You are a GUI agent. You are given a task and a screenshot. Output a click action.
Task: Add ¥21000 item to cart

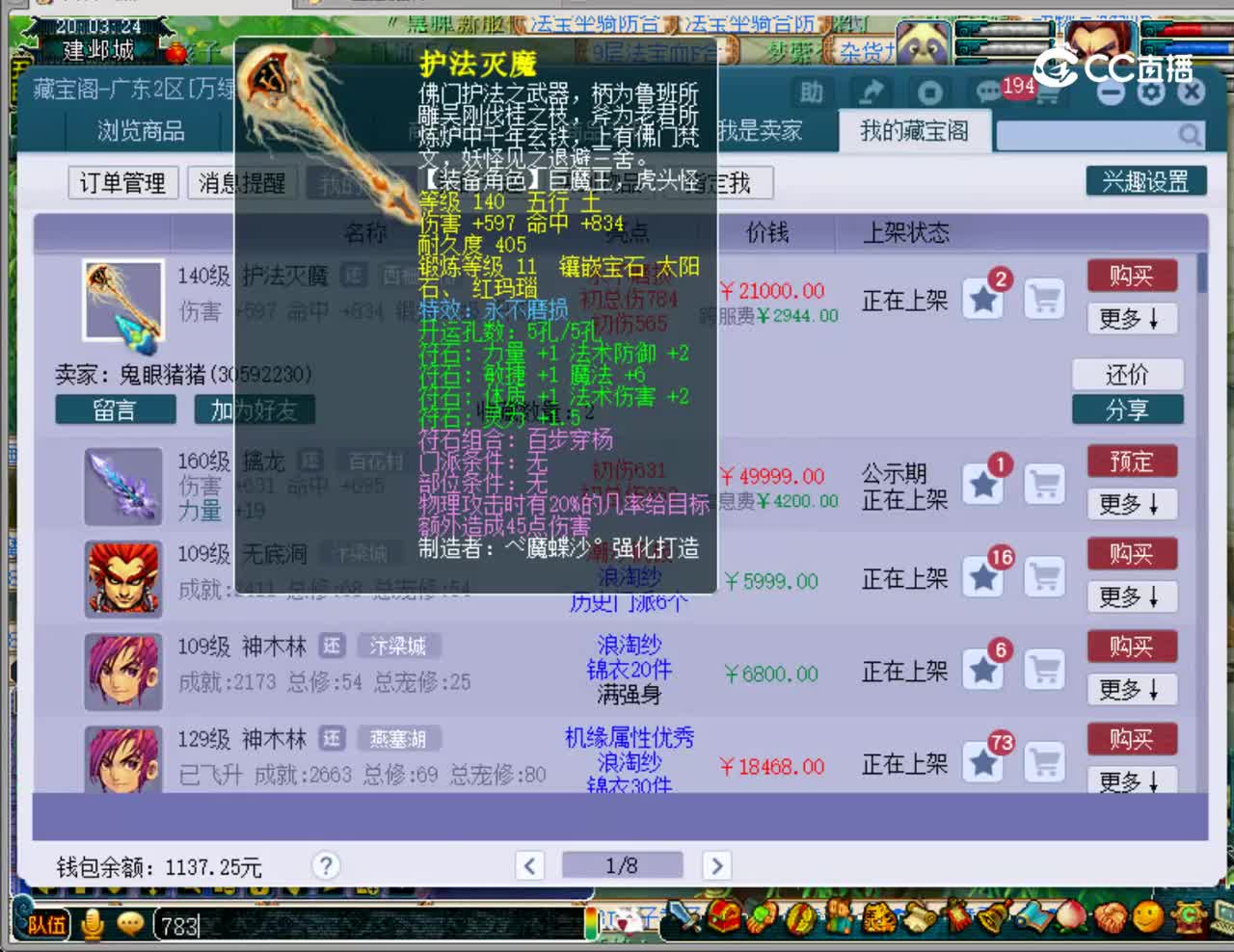pyautogui.click(x=1044, y=299)
